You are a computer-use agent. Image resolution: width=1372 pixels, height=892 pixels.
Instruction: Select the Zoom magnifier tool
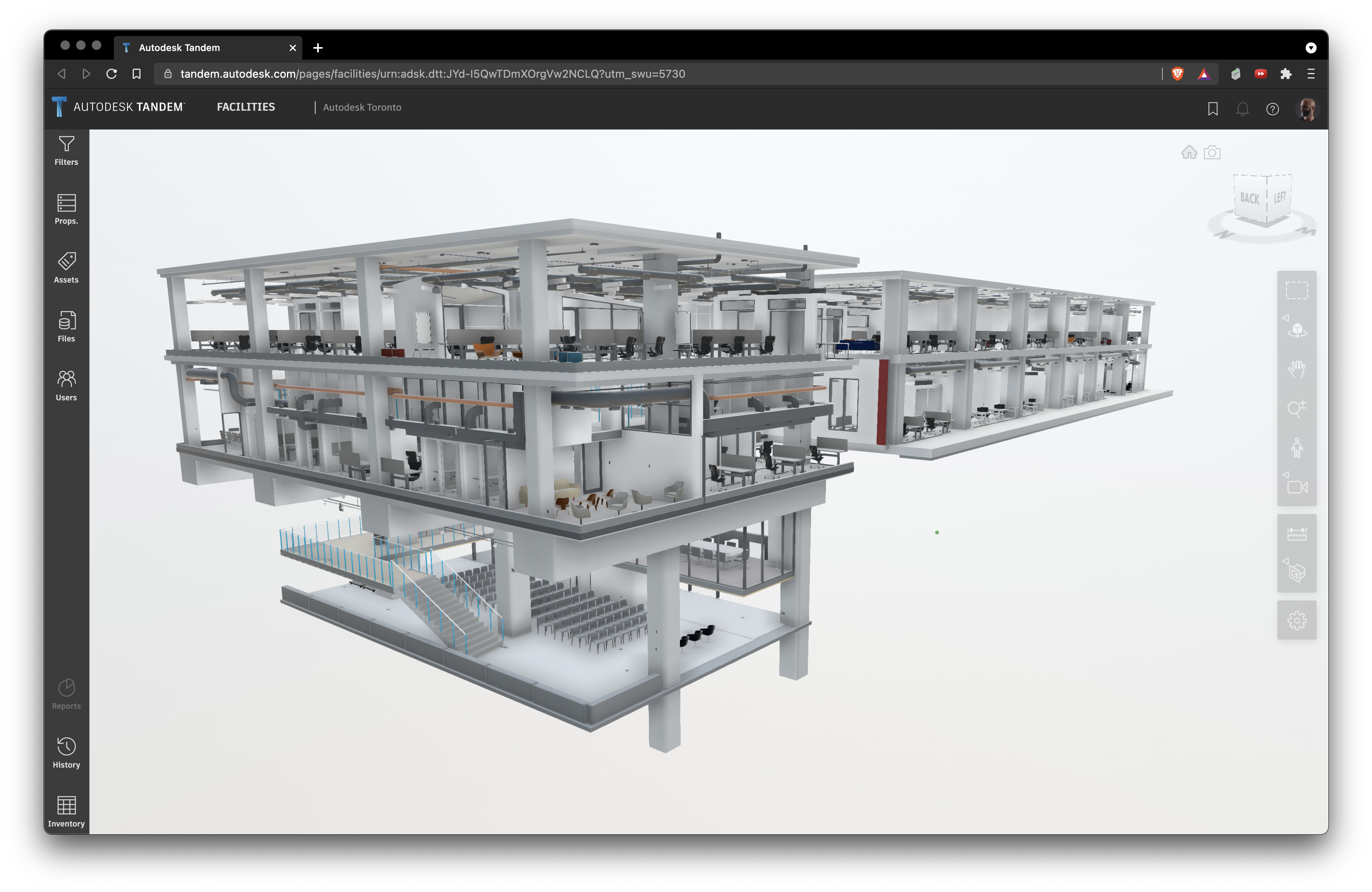click(x=1297, y=409)
